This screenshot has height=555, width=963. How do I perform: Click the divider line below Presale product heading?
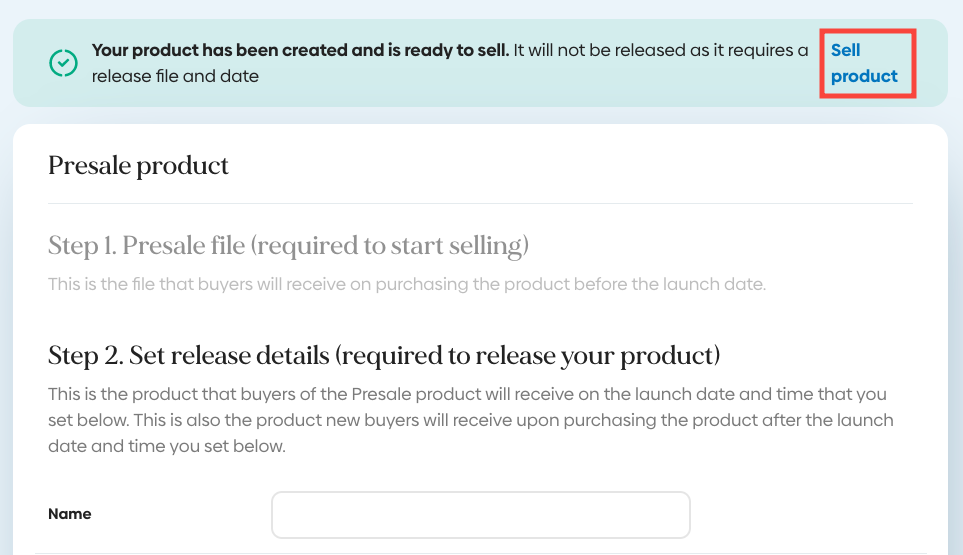coord(480,203)
